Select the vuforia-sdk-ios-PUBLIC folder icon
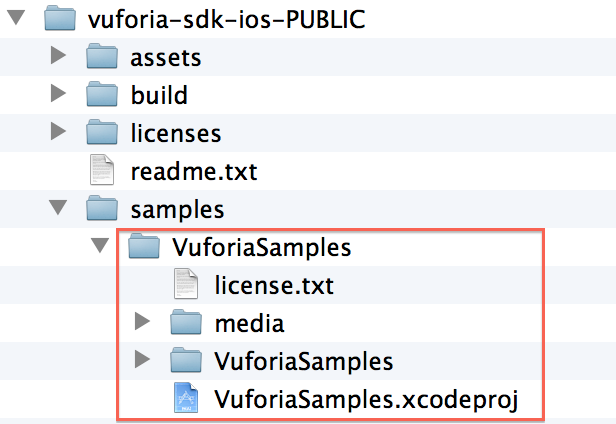 (60, 18)
